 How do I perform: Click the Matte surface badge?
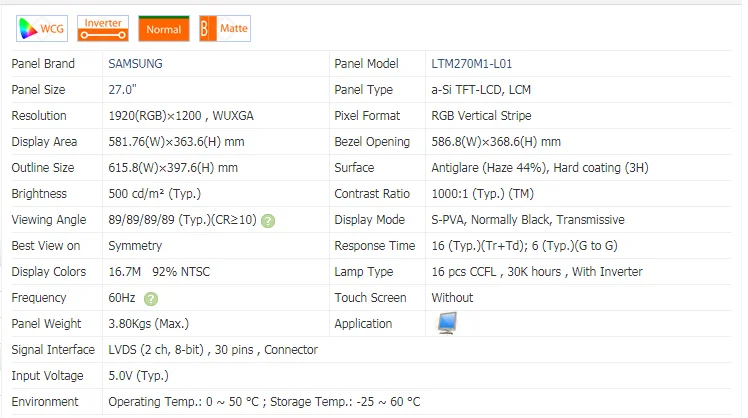point(225,29)
